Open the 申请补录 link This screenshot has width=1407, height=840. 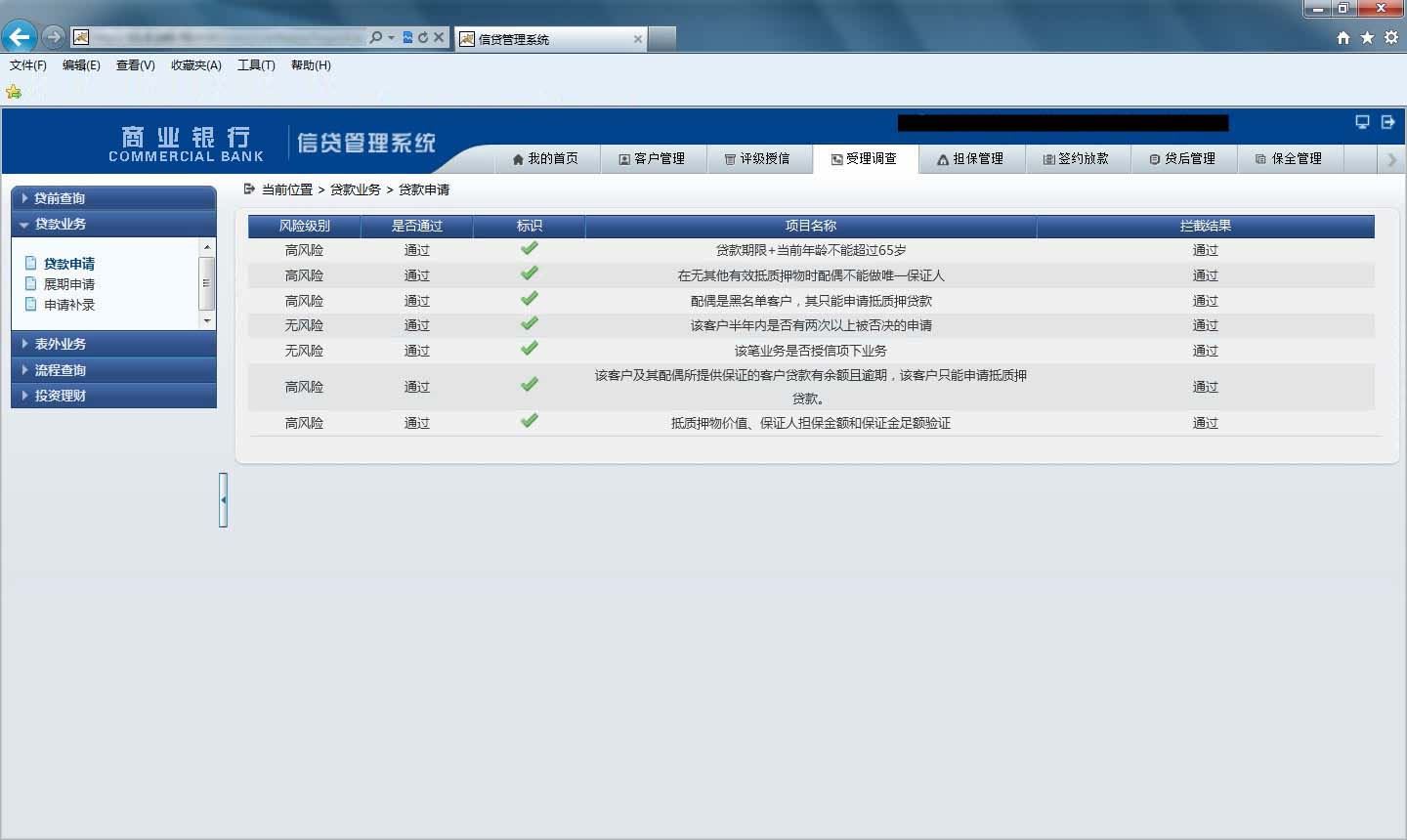coord(69,305)
